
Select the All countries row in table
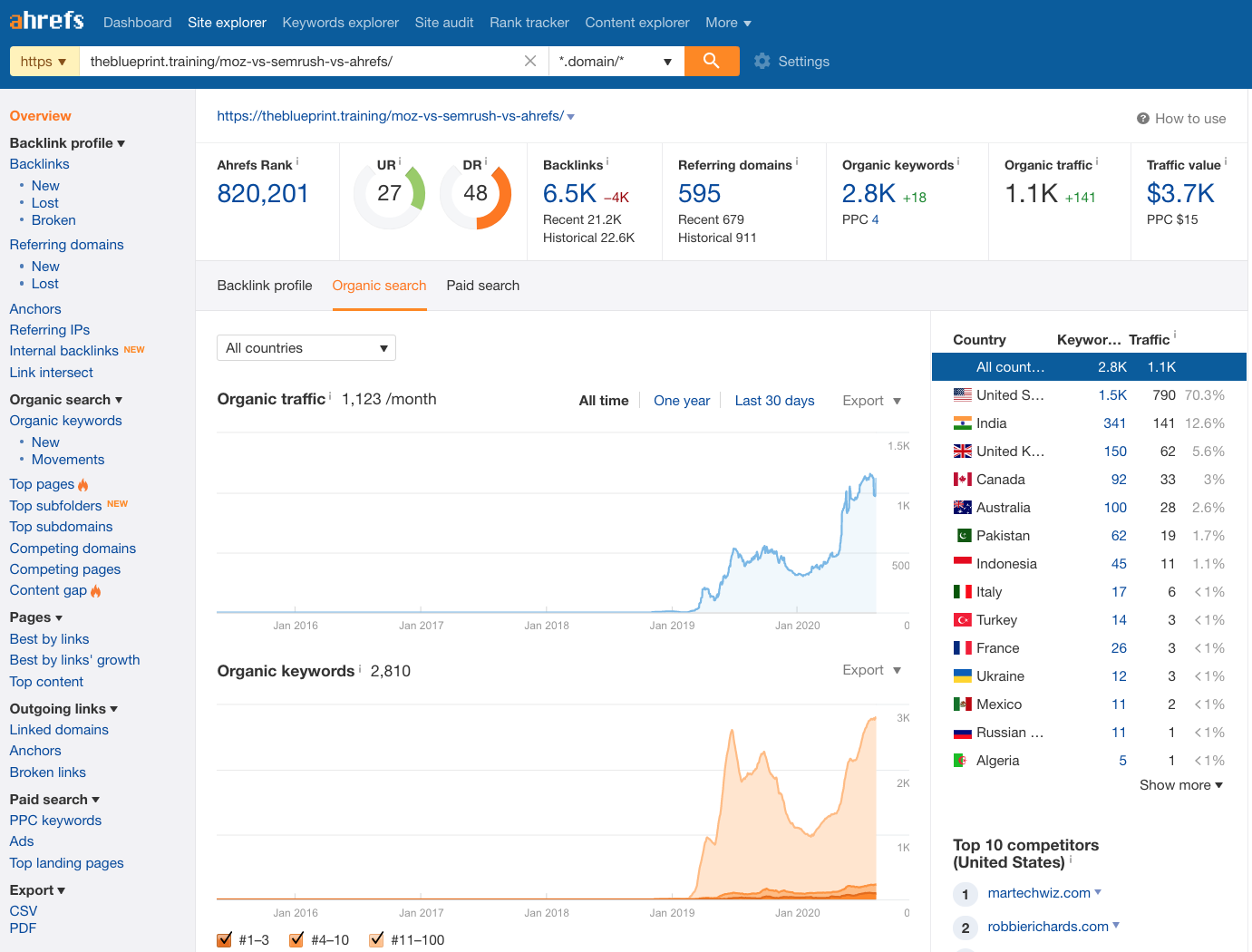1089,367
